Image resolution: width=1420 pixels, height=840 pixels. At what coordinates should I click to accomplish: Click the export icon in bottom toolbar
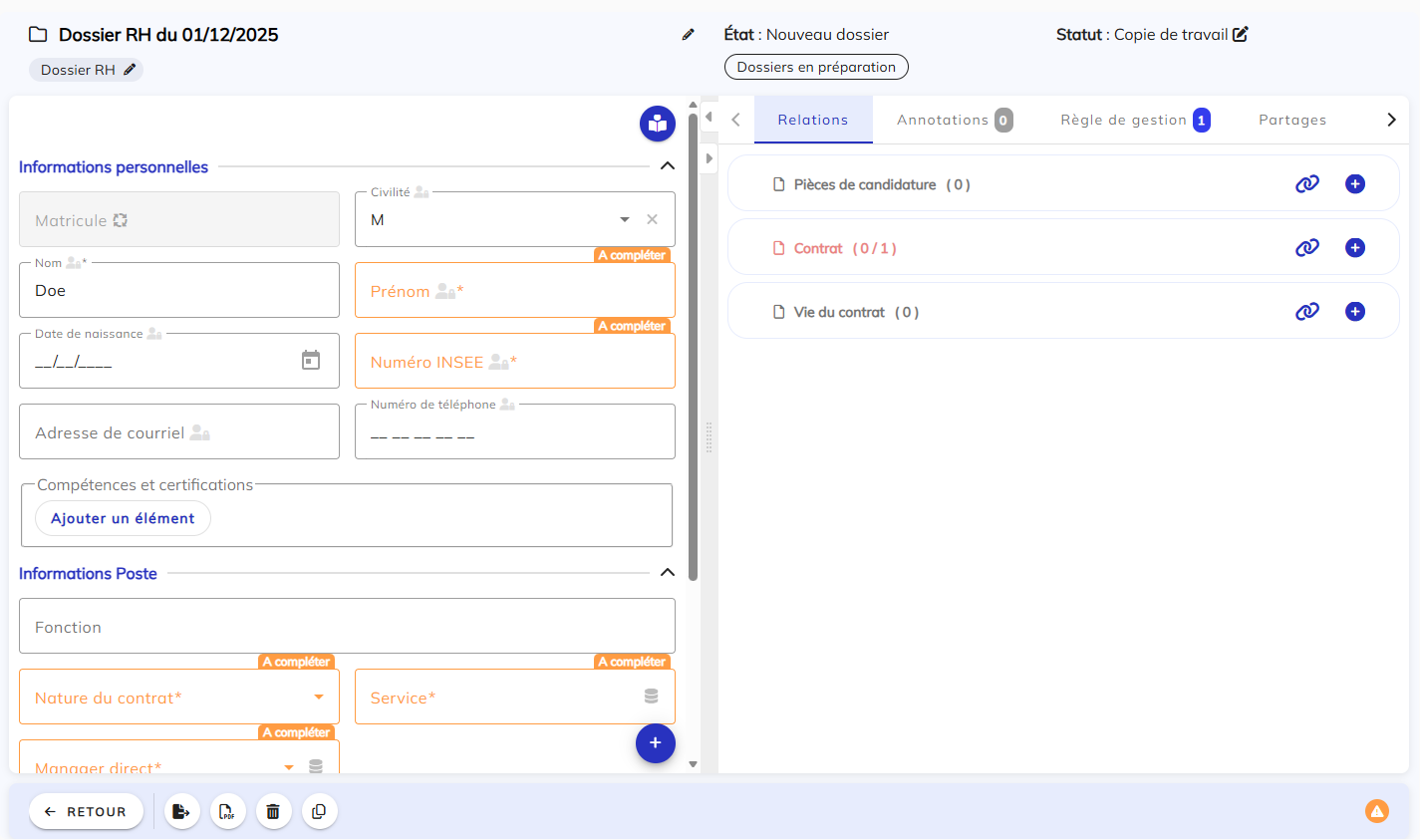(x=181, y=812)
